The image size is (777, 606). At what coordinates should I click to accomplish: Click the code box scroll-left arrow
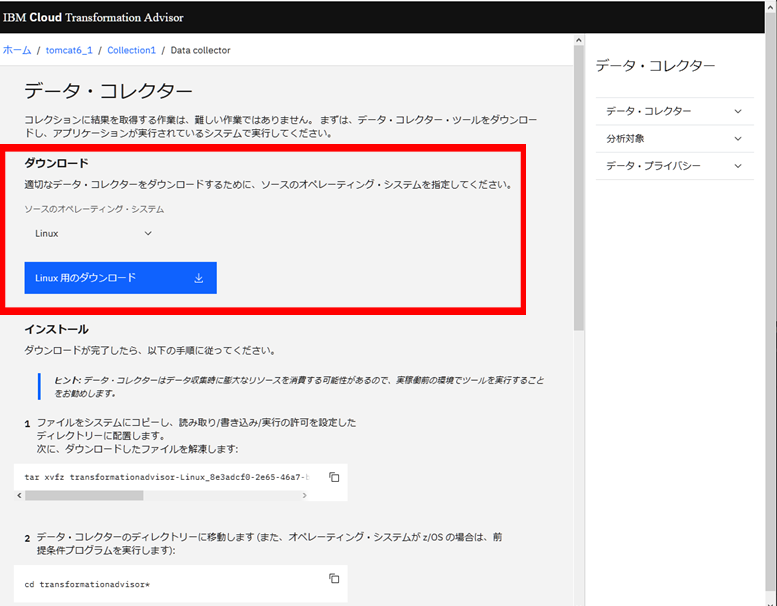(19, 496)
